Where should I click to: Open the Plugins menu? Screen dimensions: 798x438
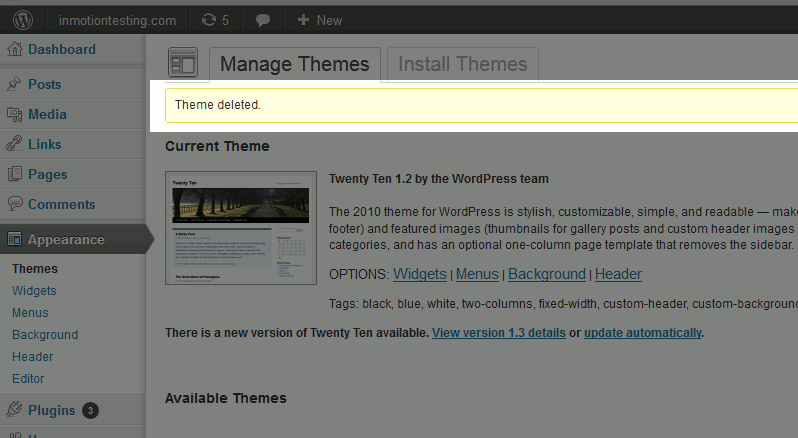pyautogui.click(x=51, y=411)
